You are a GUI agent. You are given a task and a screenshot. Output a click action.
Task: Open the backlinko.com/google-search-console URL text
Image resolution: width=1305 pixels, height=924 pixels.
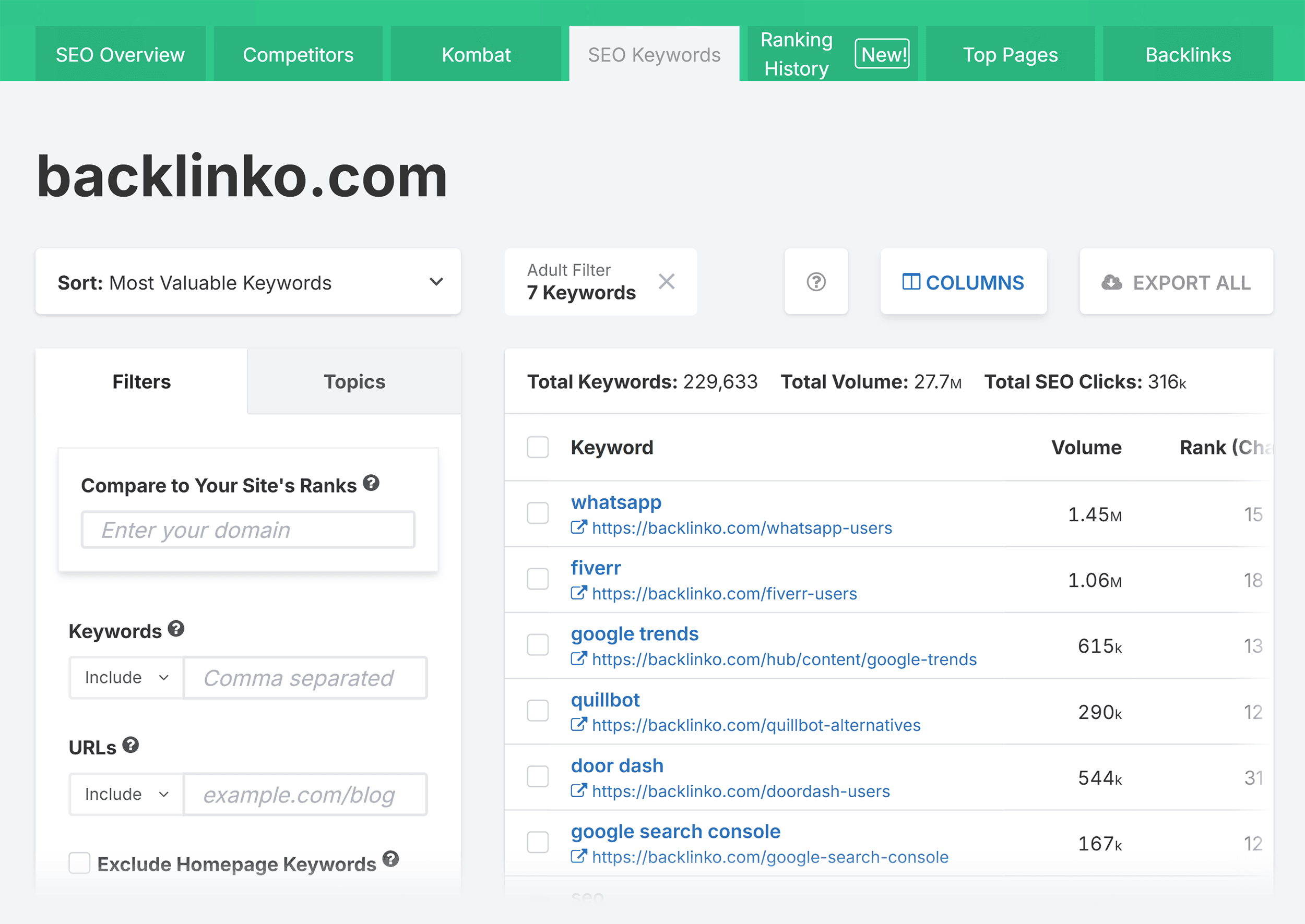pyautogui.click(x=770, y=857)
